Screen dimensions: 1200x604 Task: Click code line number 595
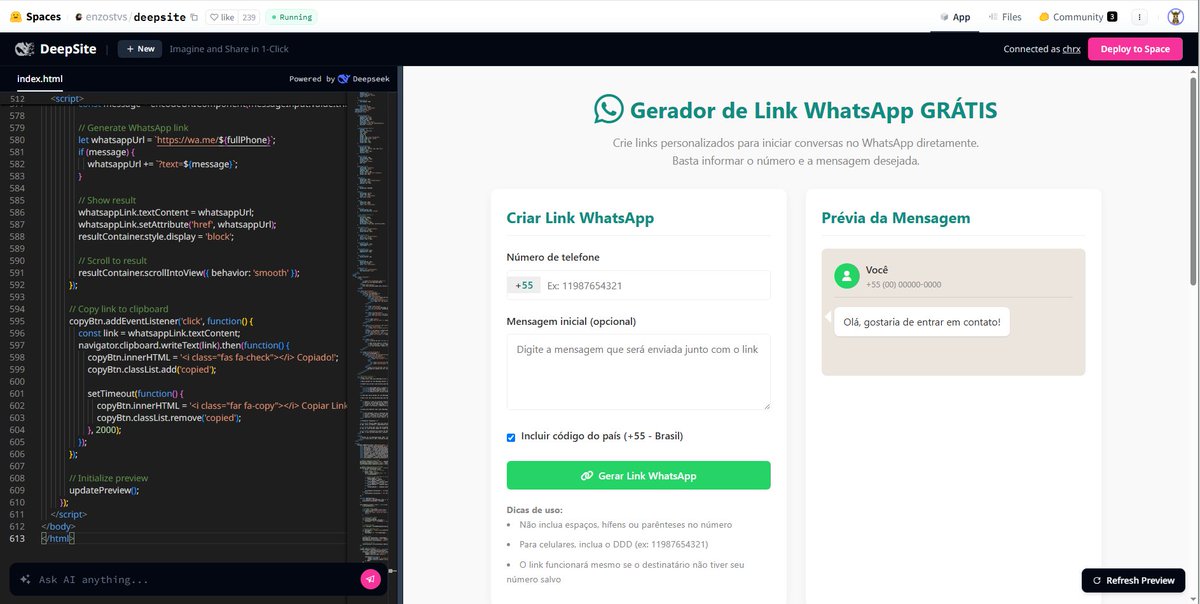tap(17, 321)
